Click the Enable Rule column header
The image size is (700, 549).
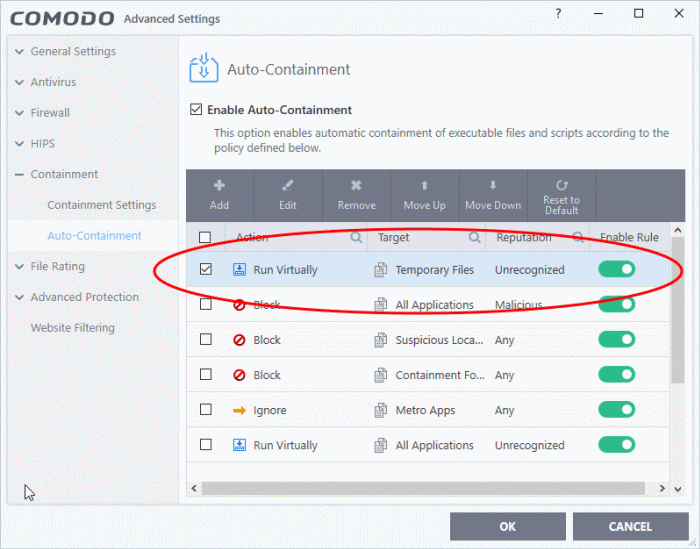(629, 237)
